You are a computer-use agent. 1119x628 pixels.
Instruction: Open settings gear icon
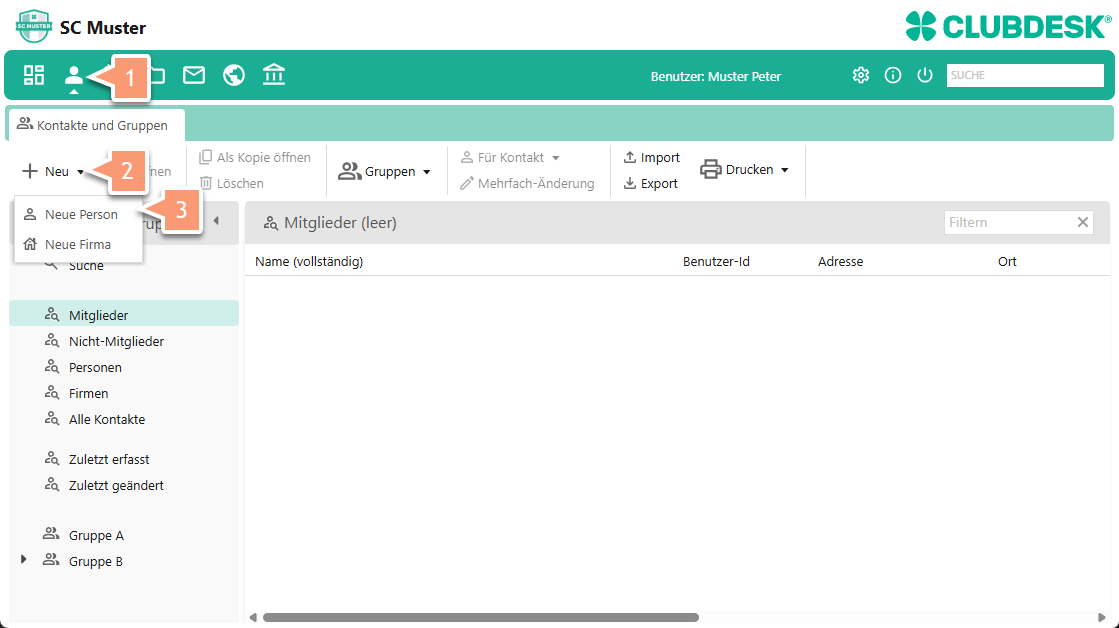(861, 75)
